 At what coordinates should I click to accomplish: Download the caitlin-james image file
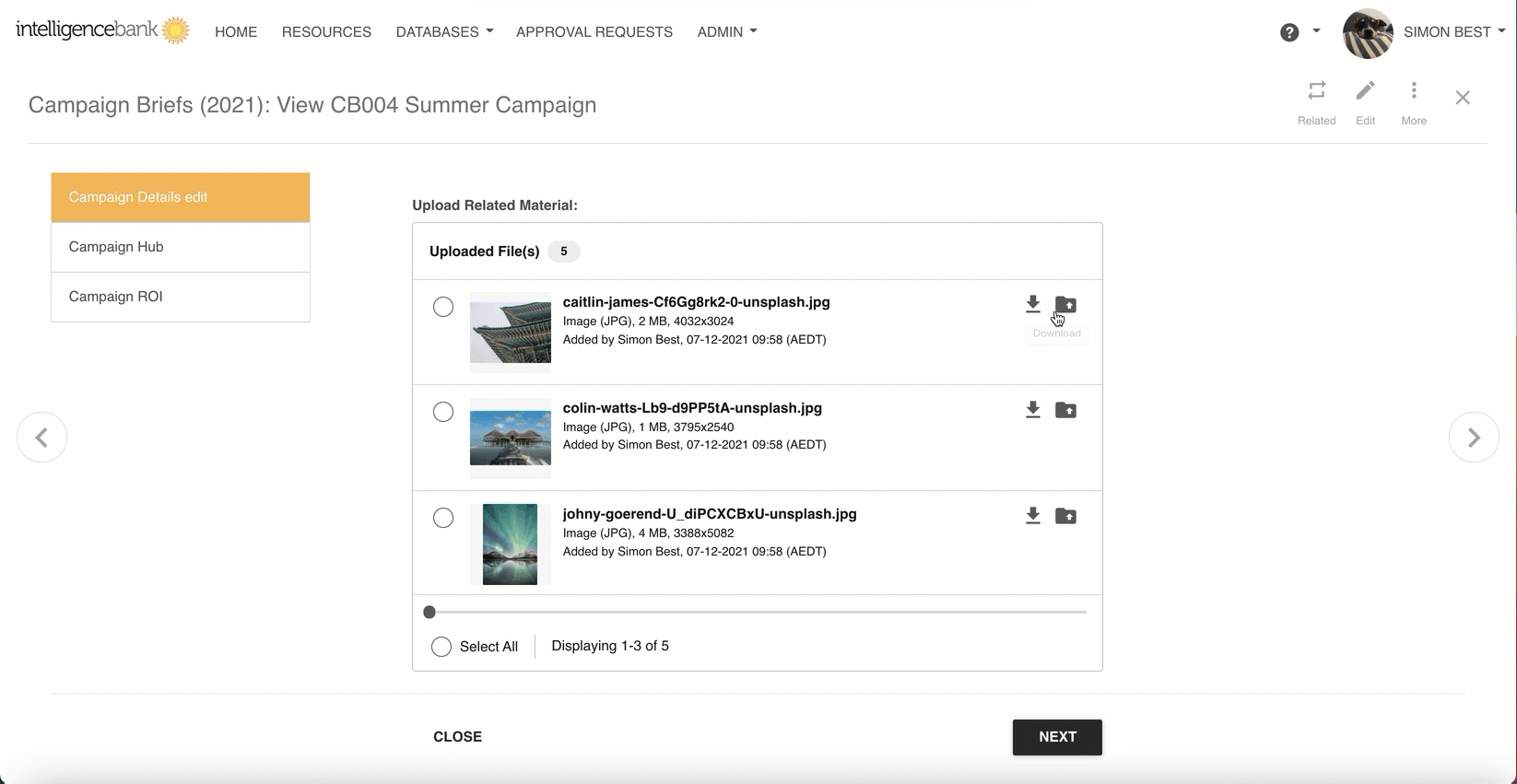(x=1032, y=304)
